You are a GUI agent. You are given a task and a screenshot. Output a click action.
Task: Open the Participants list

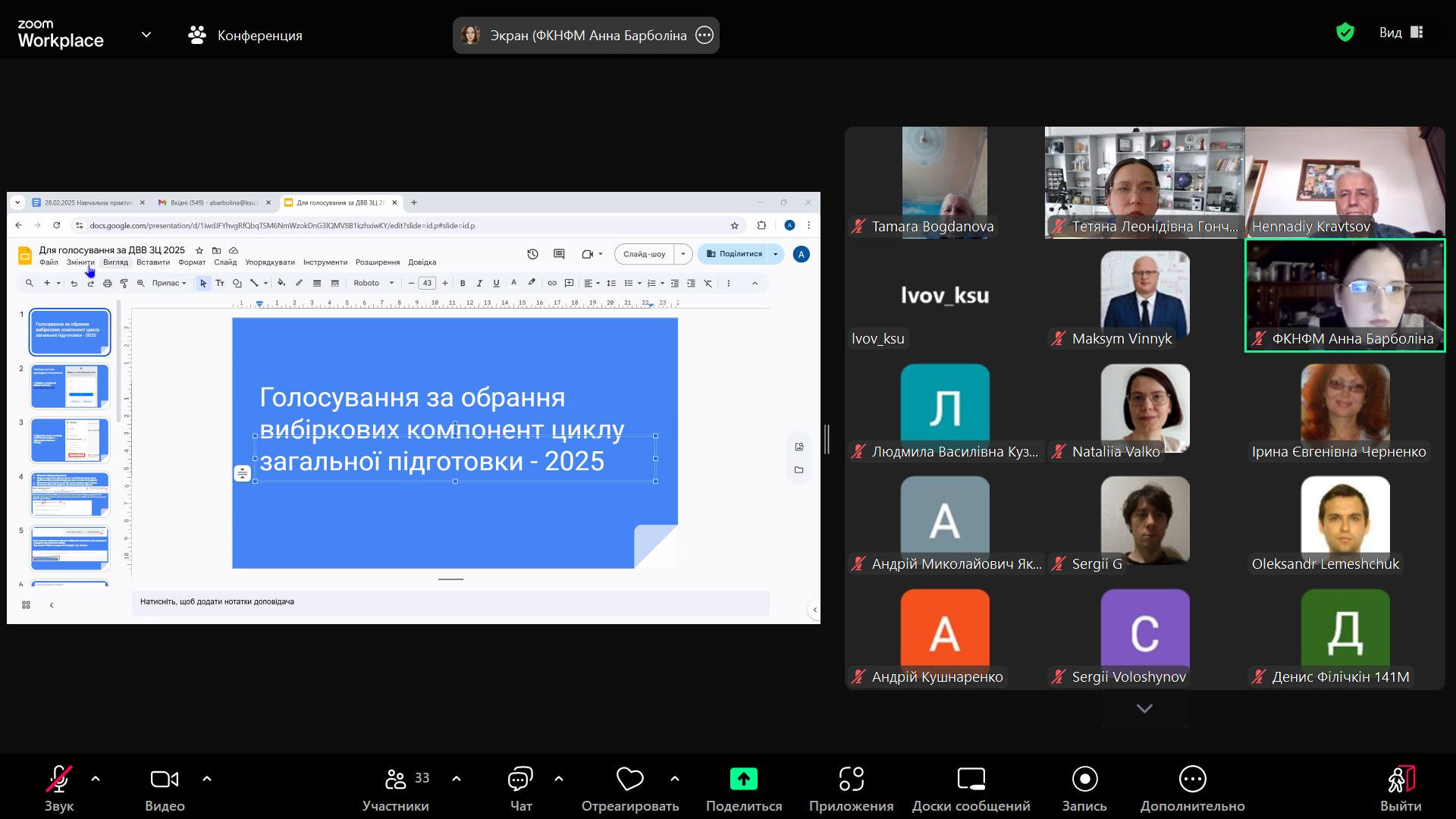tap(396, 789)
